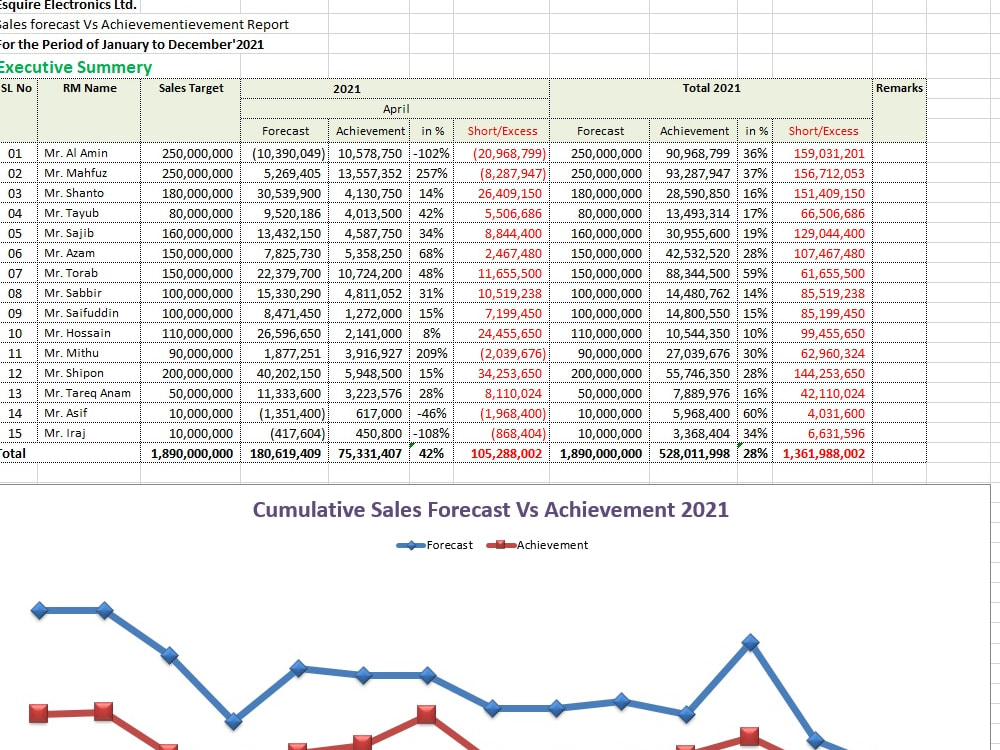Viewport: 1000px width, 750px height.
Task: Click yearly short/excess 4,031,600 cell
Action: pos(823,413)
